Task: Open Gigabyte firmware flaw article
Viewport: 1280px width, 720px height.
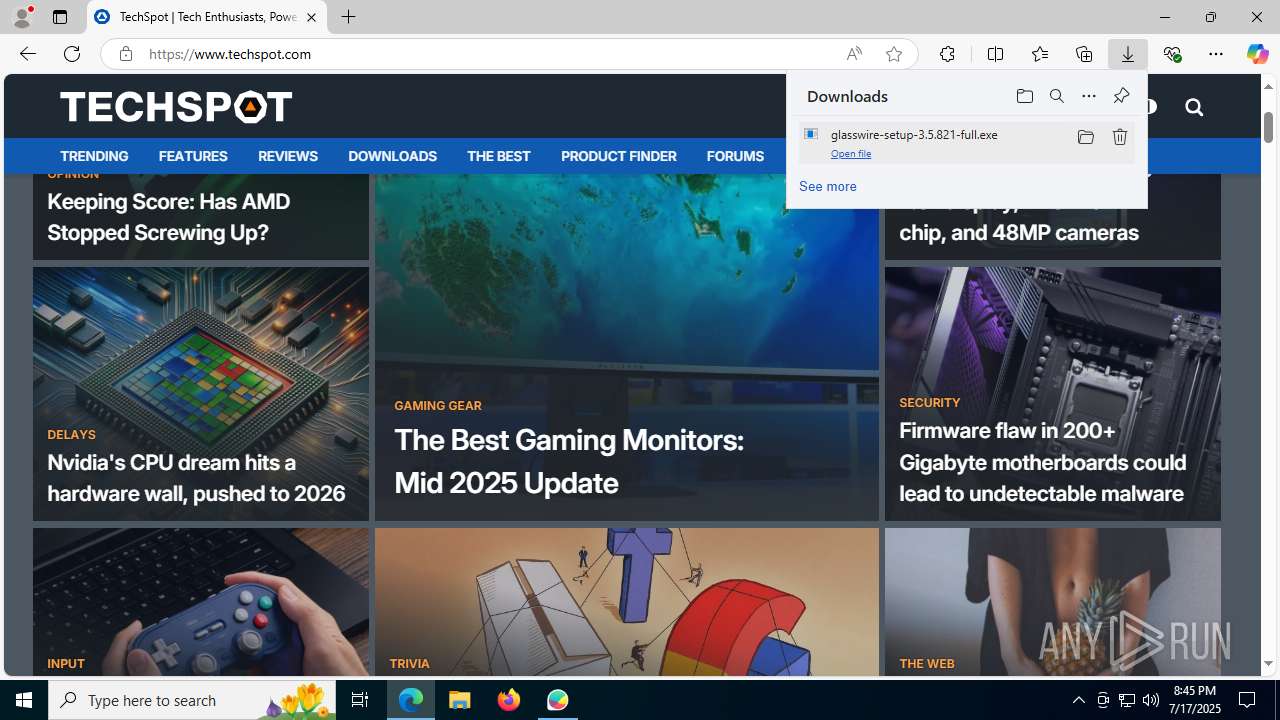Action: click(1042, 462)
